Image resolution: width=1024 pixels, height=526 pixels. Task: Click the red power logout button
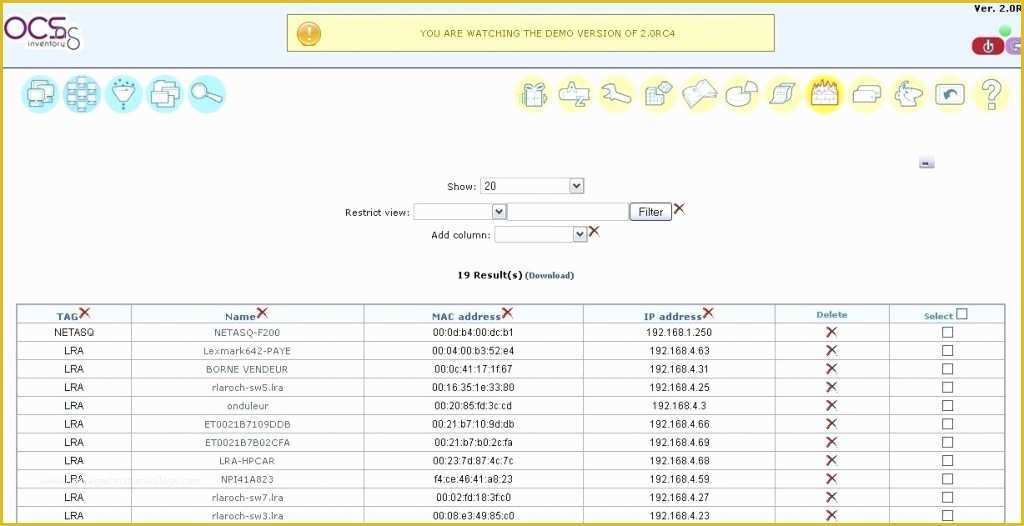987,46
